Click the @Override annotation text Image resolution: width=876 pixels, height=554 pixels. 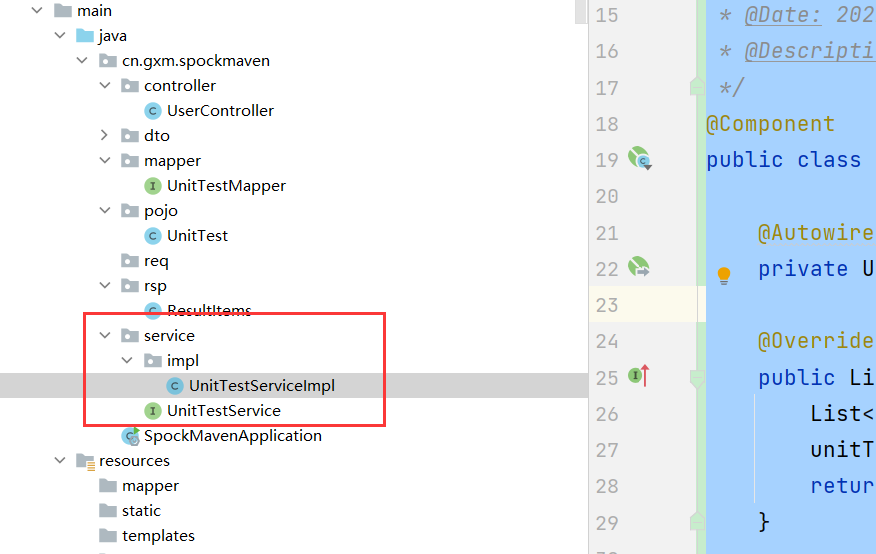(x=816, y=341)
